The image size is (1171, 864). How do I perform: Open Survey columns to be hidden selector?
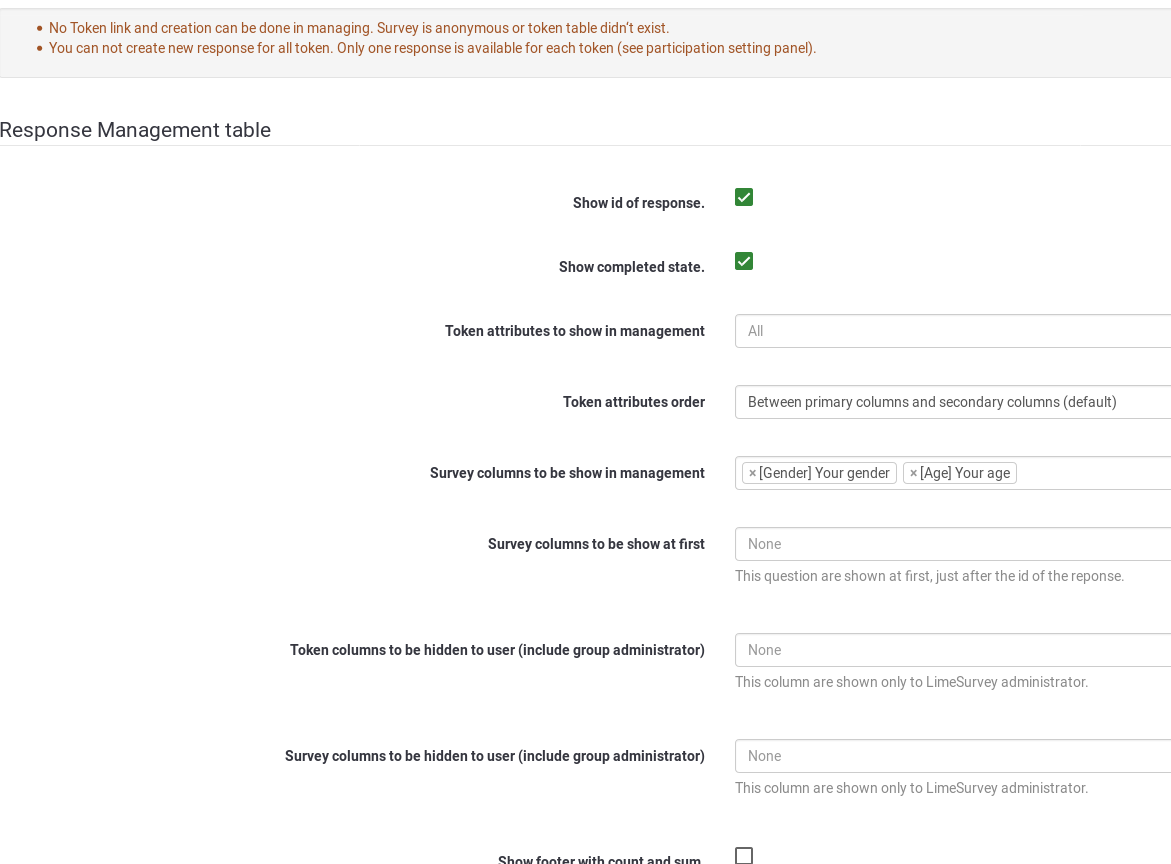(952, 756)
